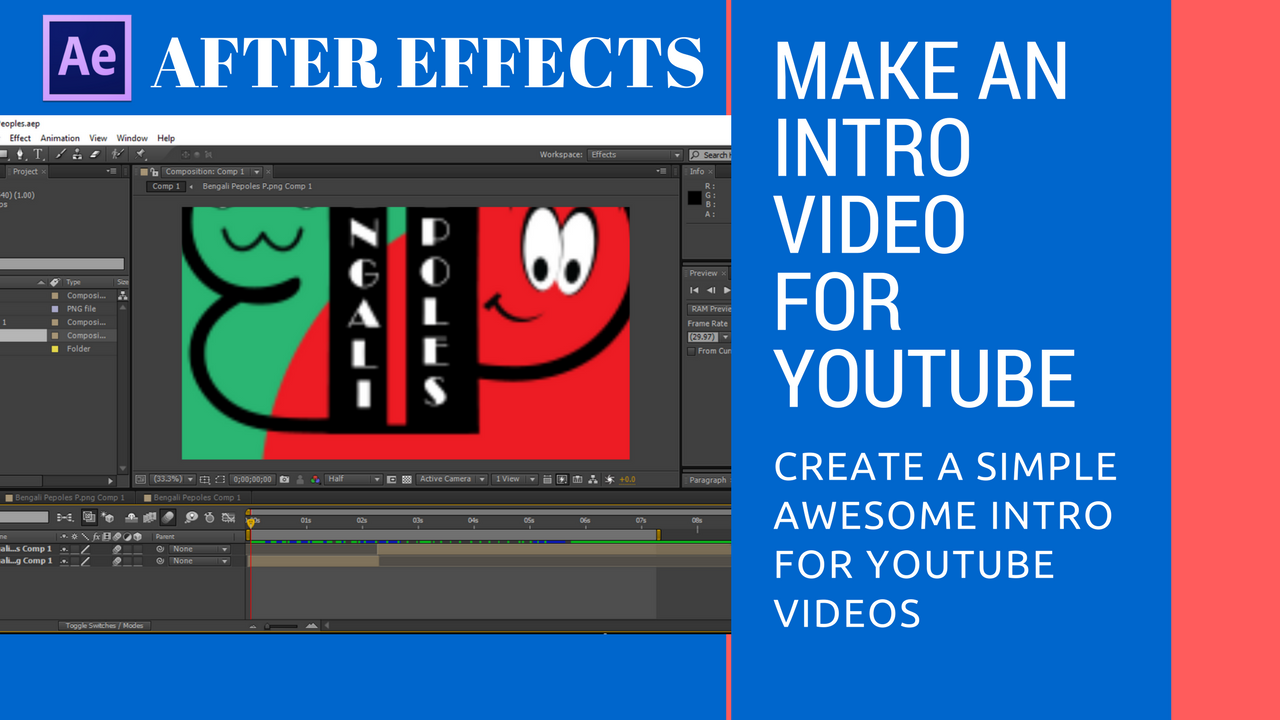Viewport: 1280px width, 720px height.
Task: Switch to Bengali Pepoles Comp 1 timeline tab
Action: coord(192,497)
